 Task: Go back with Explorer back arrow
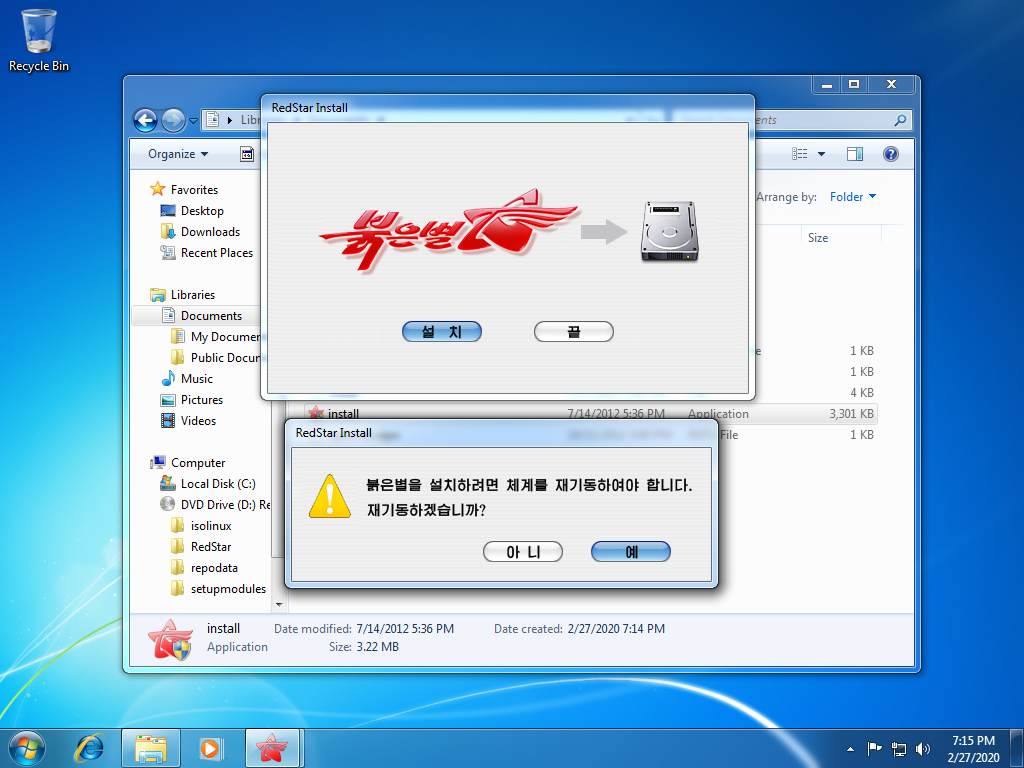click(x=145, y=120)
